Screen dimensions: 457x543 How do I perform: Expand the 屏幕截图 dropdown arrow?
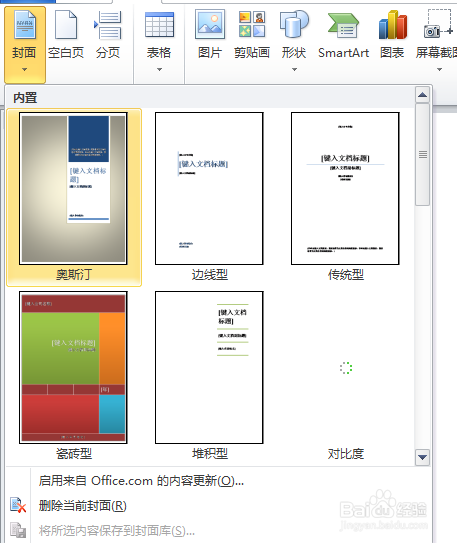[439, 70]
